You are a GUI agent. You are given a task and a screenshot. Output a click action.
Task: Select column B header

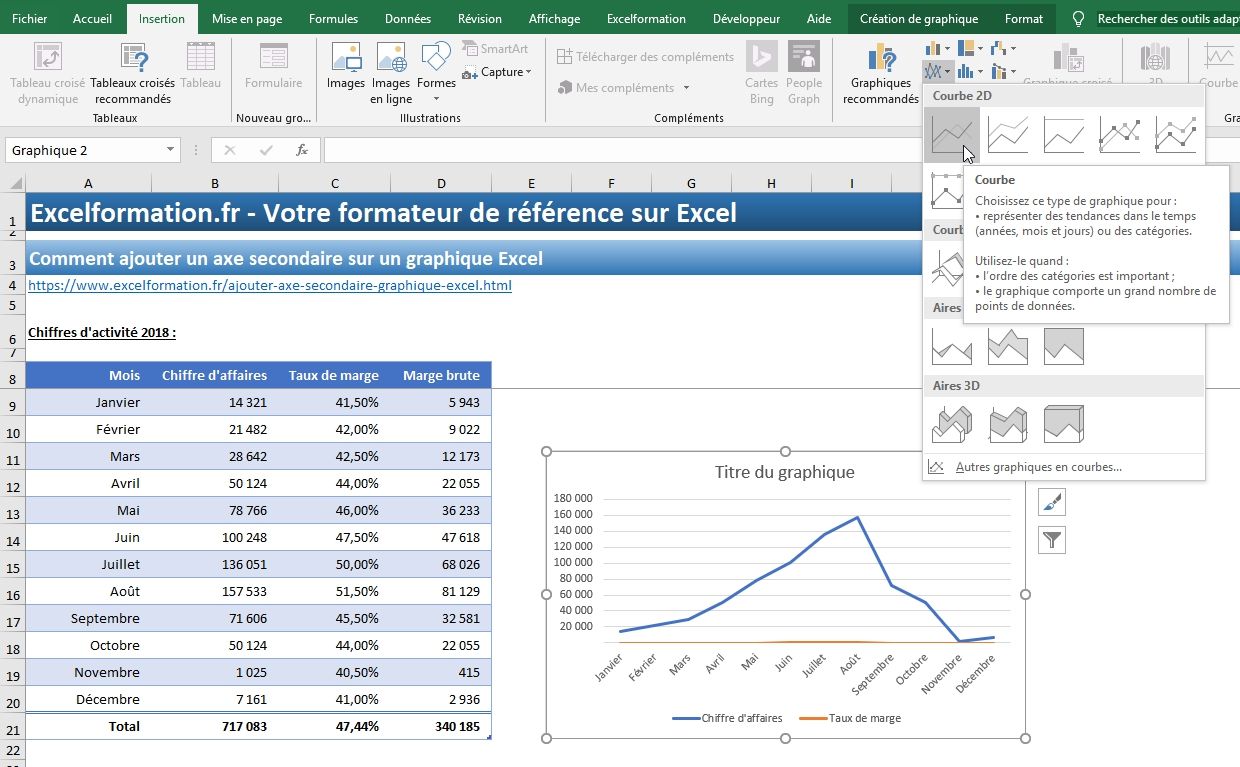coord(215,183)
